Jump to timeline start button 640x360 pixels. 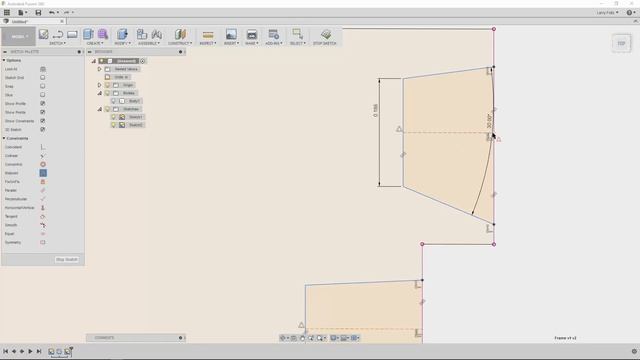pos(6,351)
